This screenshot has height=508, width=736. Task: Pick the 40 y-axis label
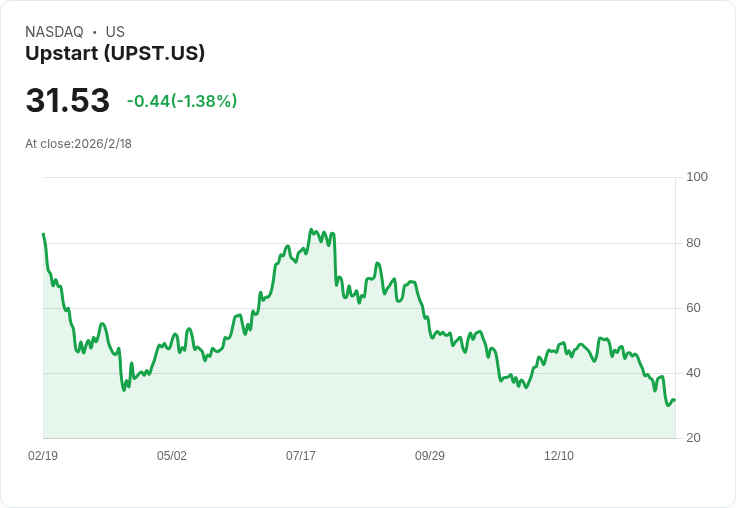click(694, 373)
